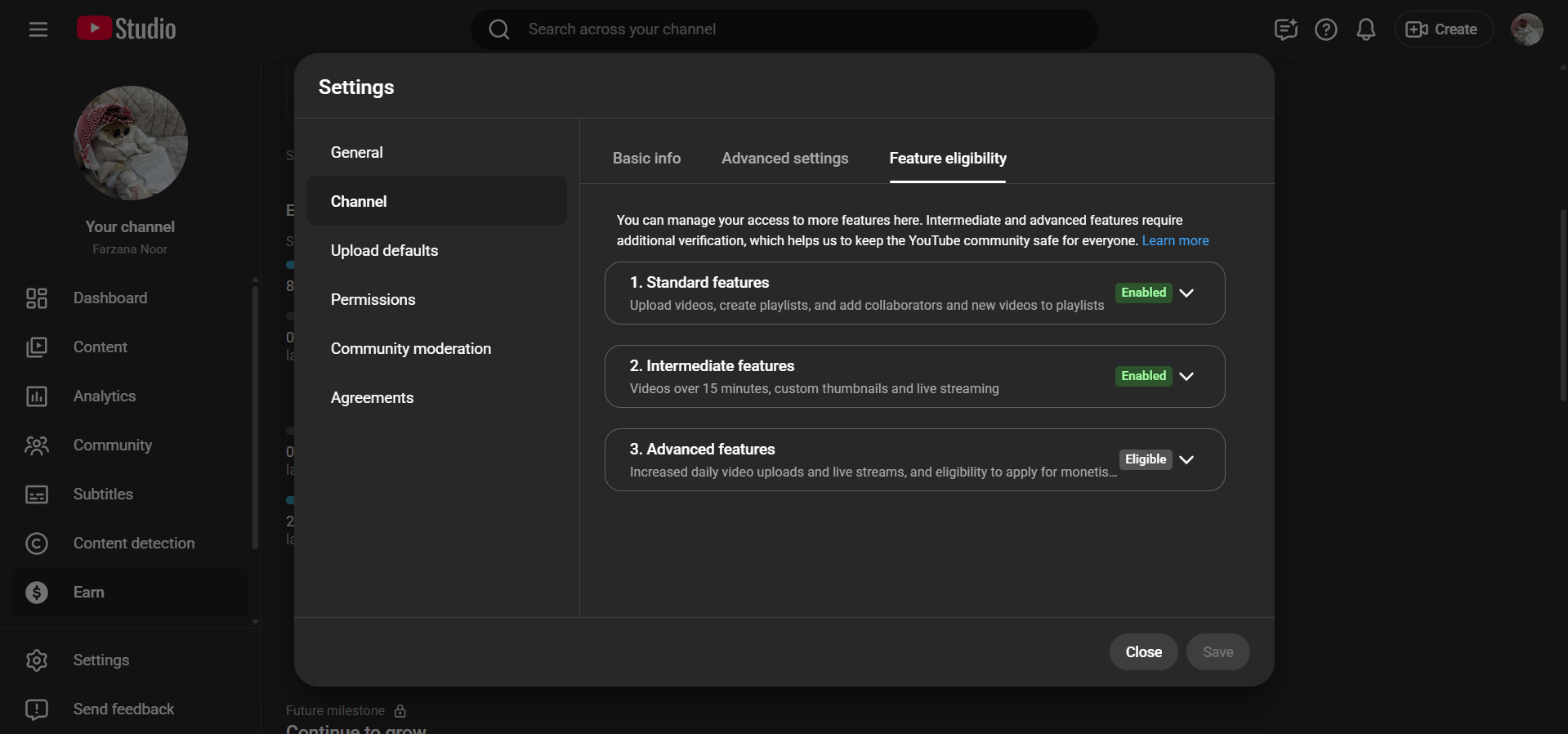This screenshot has width=1568, height=734.
Task: Expand the Intermediate features chevron
Action: 1186,376
